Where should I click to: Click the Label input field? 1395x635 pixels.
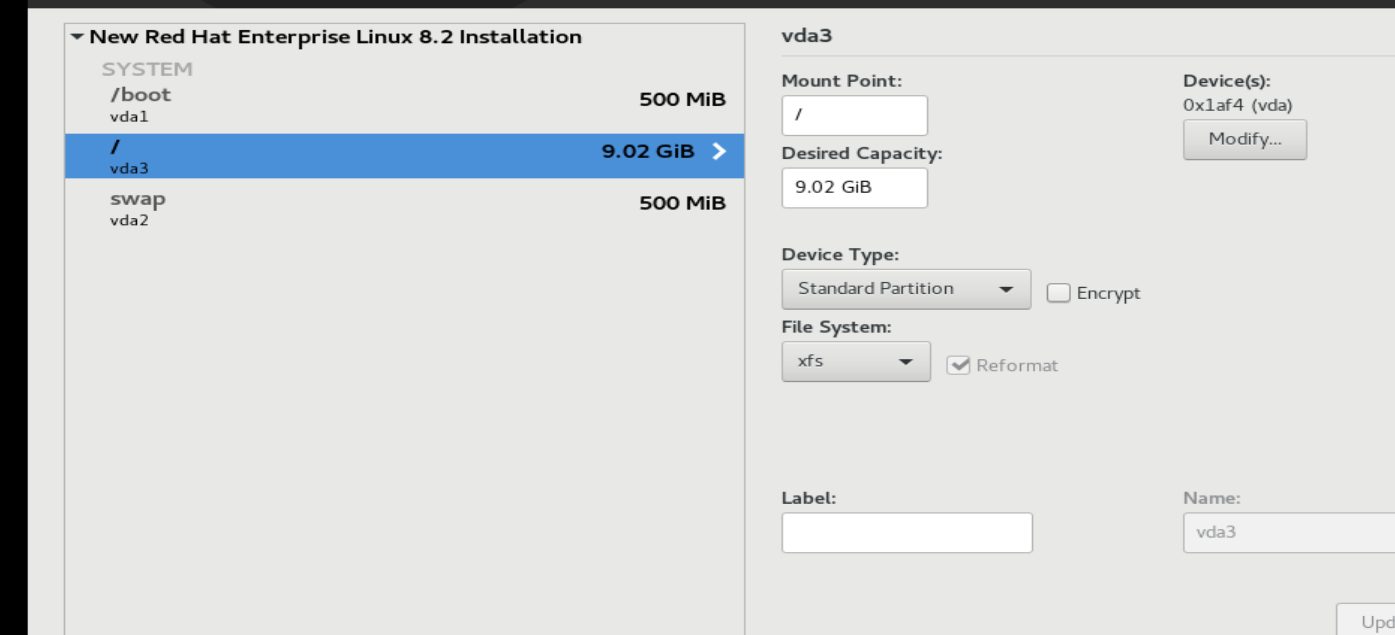tap(906, 532)
